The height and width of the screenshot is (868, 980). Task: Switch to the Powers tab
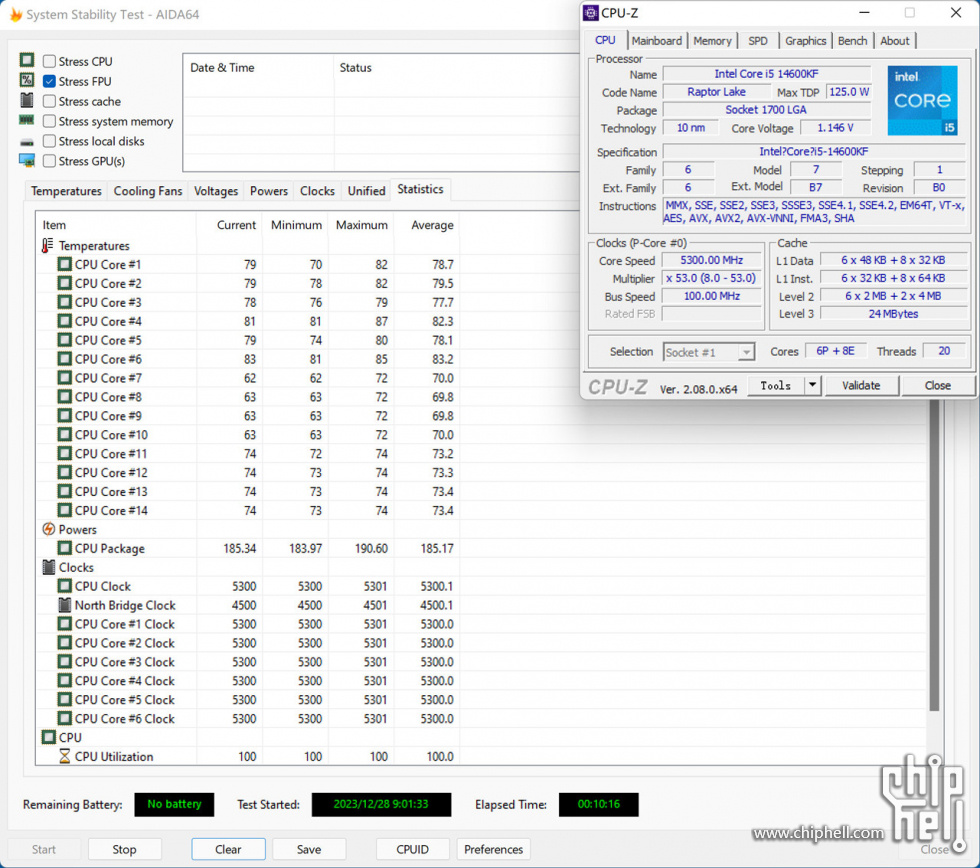click(269, 191)
